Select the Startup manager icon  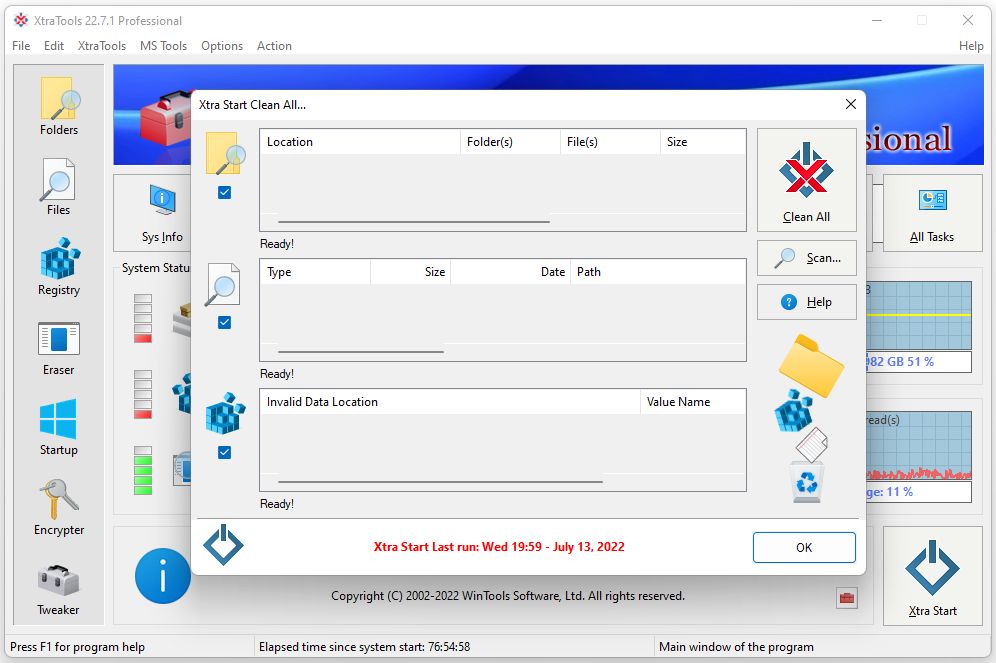click(58, 427)
